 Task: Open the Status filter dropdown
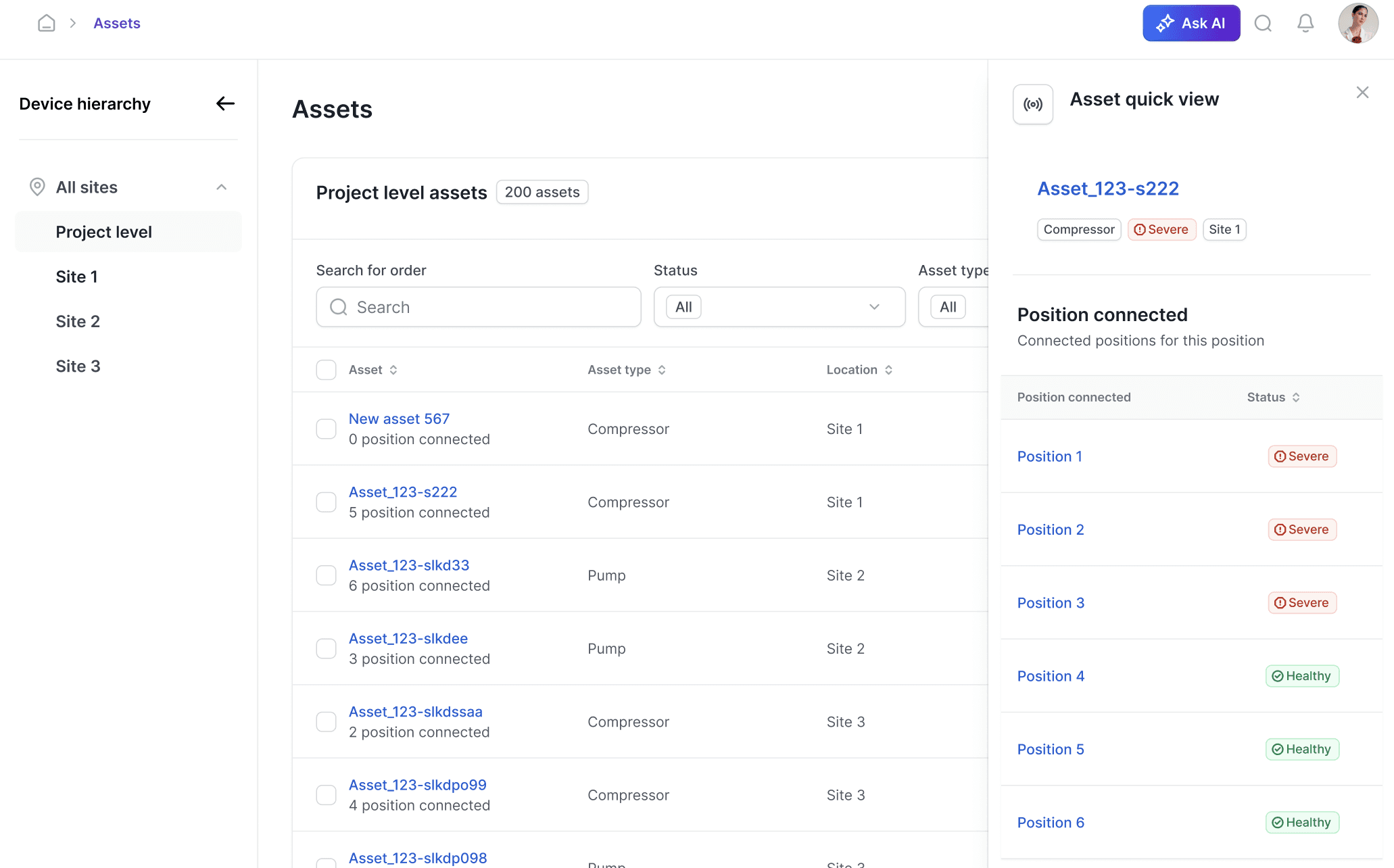(x=779, y=307)
